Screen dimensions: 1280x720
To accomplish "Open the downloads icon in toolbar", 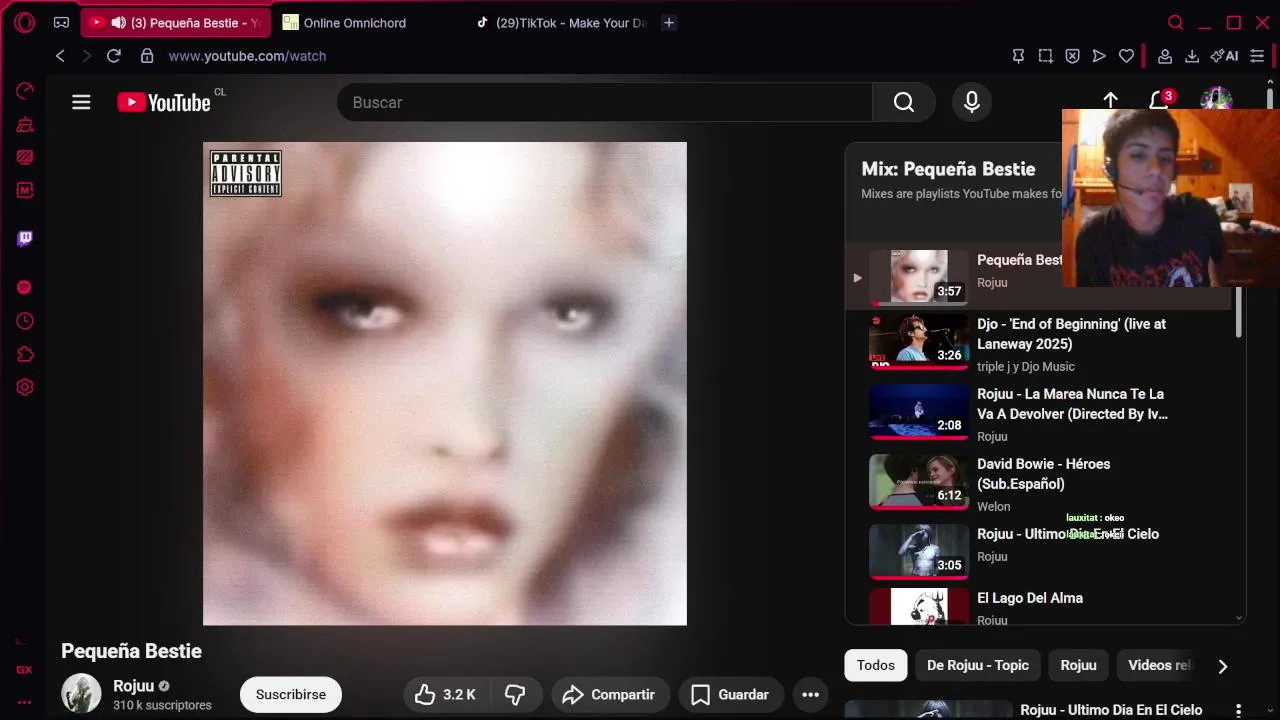I will [1192, 56].
